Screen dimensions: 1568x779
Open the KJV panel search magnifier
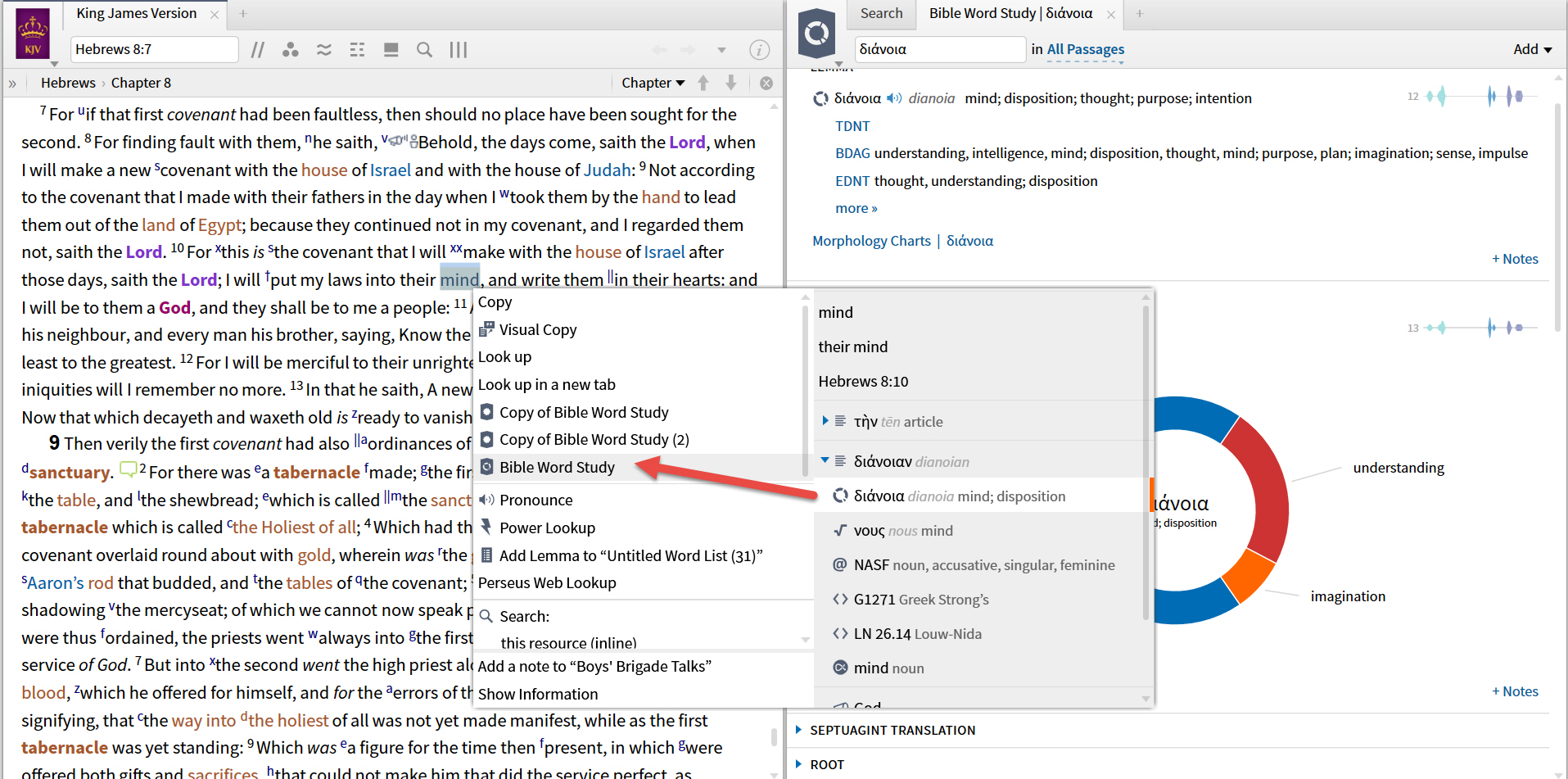424,50
